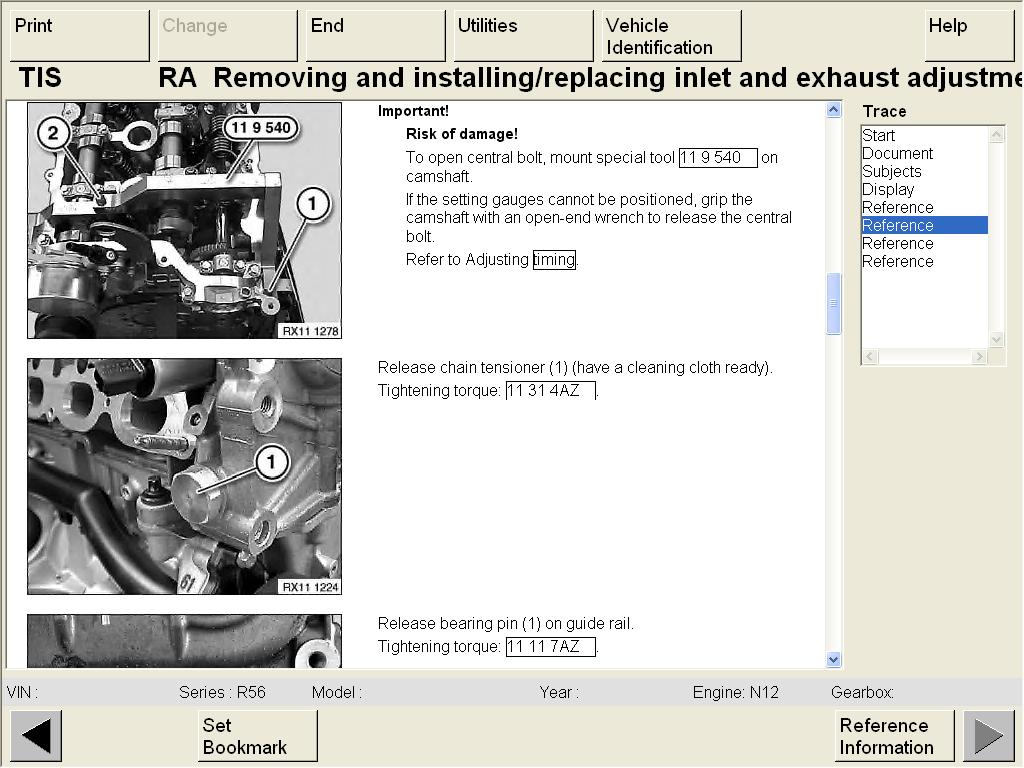Click Trace list scroll left arrow

(x=870, y=357)
